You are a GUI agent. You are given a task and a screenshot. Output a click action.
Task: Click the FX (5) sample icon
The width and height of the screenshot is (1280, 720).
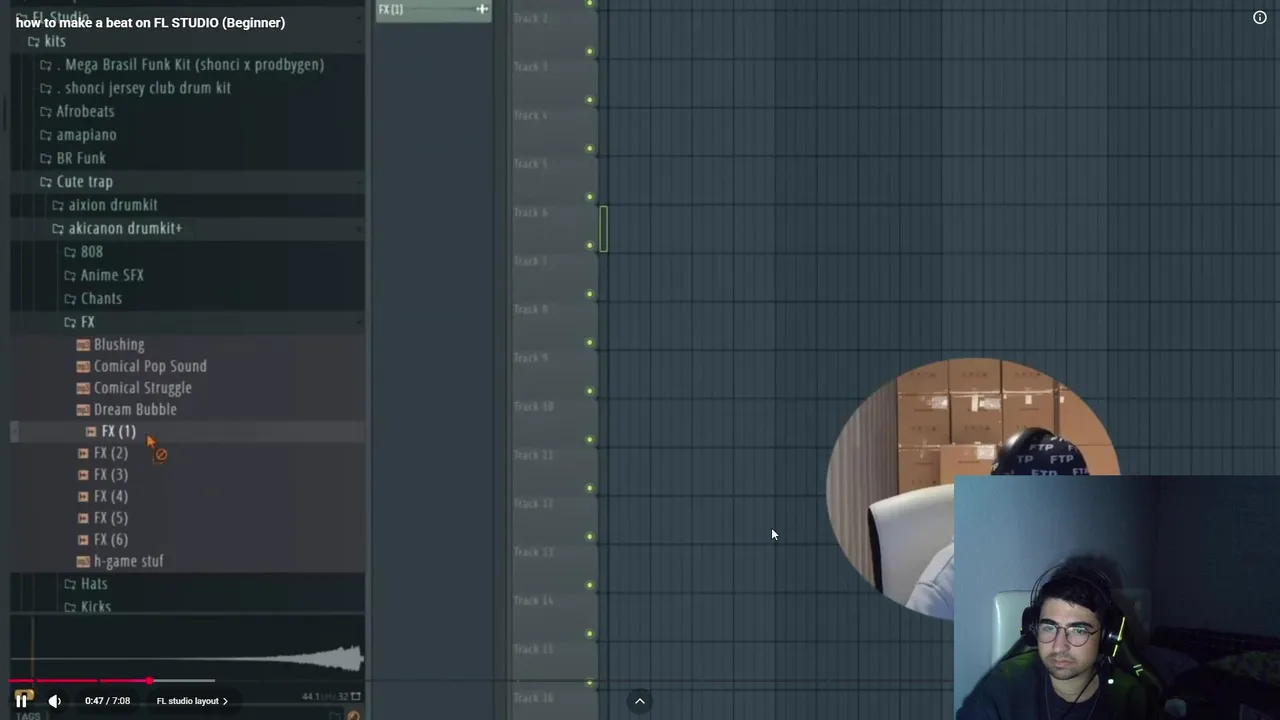point(83,518)
